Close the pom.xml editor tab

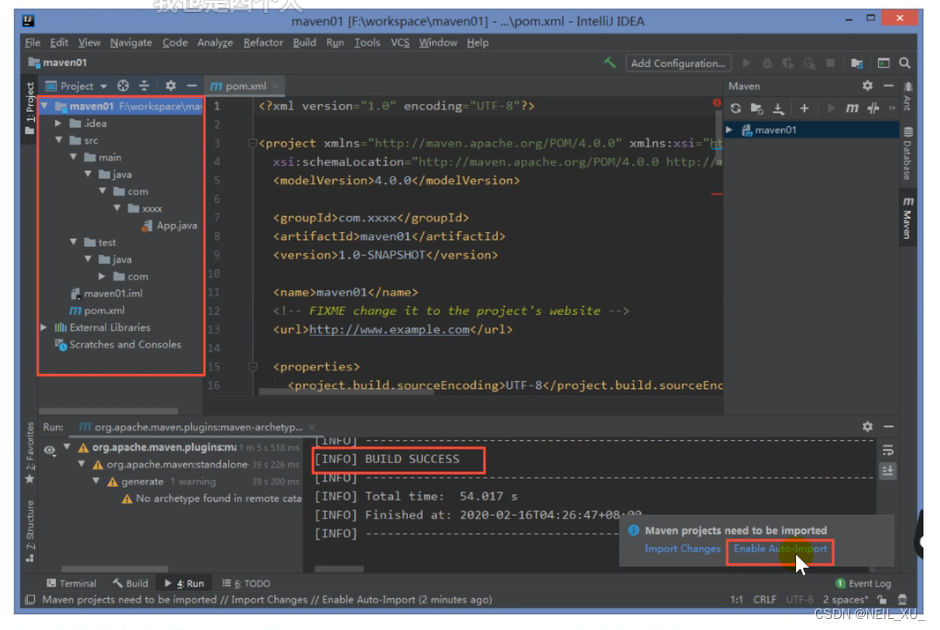(x=275, y=86)
